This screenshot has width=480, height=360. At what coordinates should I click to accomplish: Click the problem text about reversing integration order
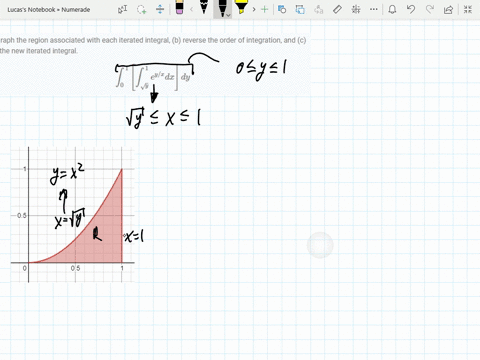pos(153,45)
